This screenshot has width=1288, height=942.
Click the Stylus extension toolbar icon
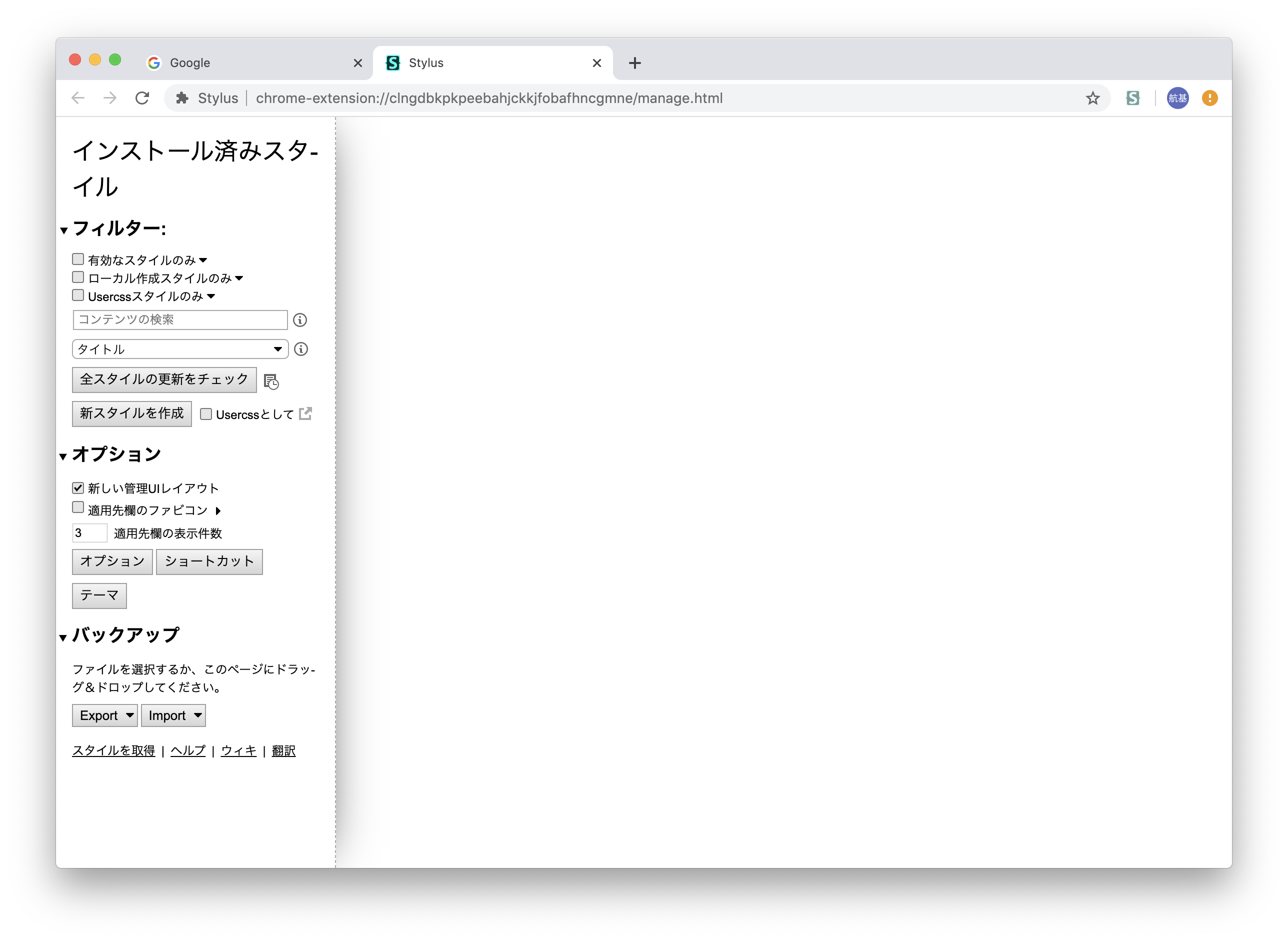(1133, 98)
